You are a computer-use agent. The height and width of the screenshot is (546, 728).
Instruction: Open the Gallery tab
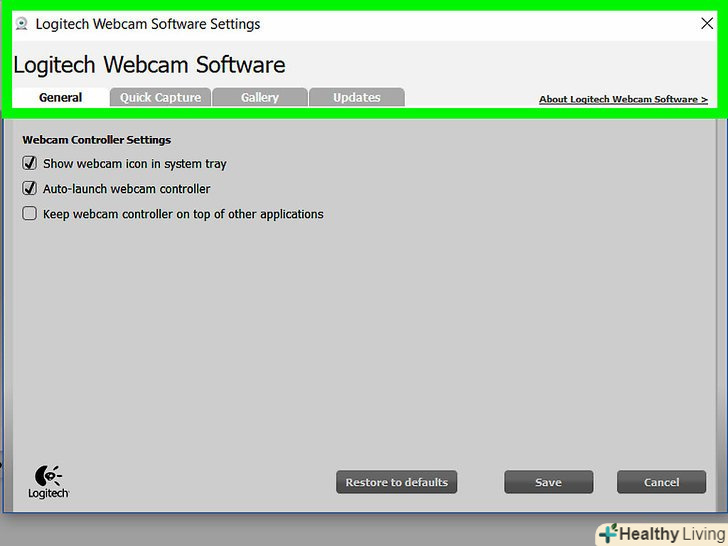(x=260, y=98)
